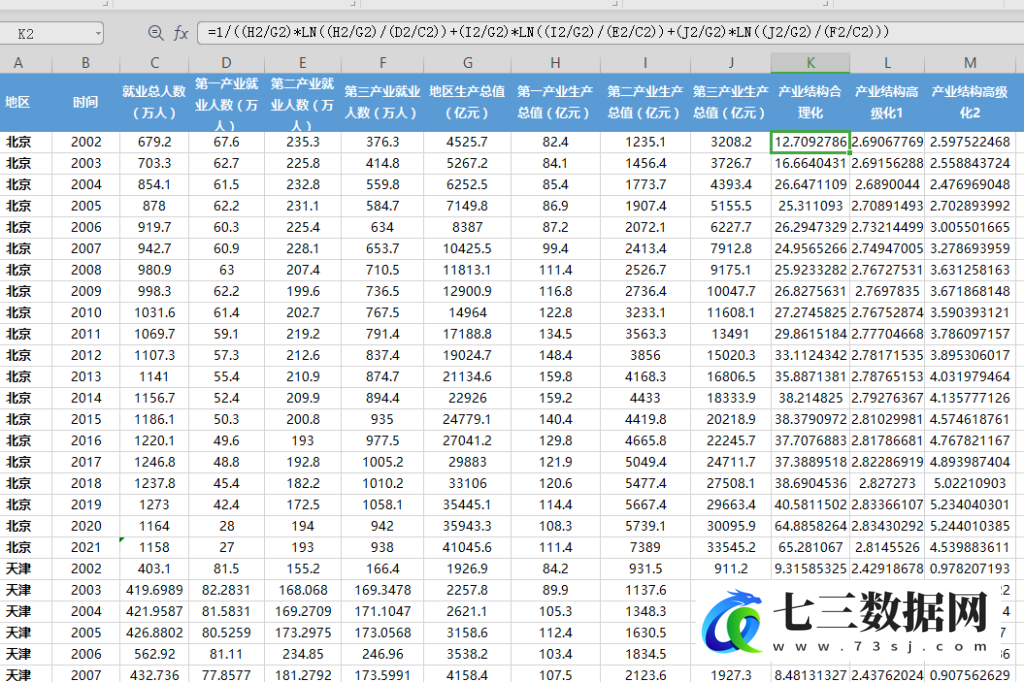This screenshot has height=682, width=1024.
Task: Click the 产业结构合理化 header cell
Action: point(810,102)
